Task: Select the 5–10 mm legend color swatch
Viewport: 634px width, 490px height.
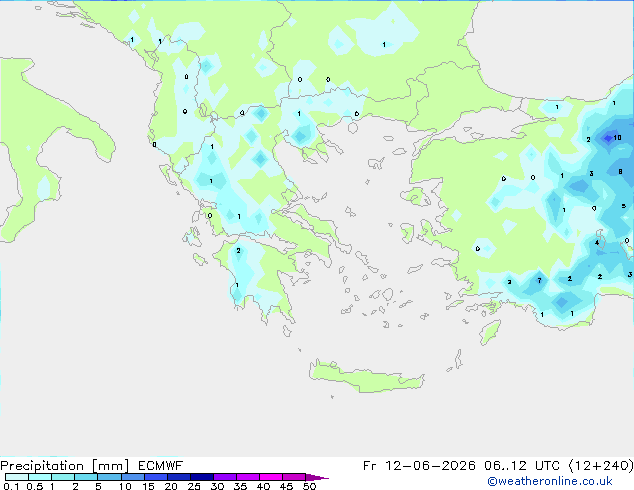Action: pos(109,477)
